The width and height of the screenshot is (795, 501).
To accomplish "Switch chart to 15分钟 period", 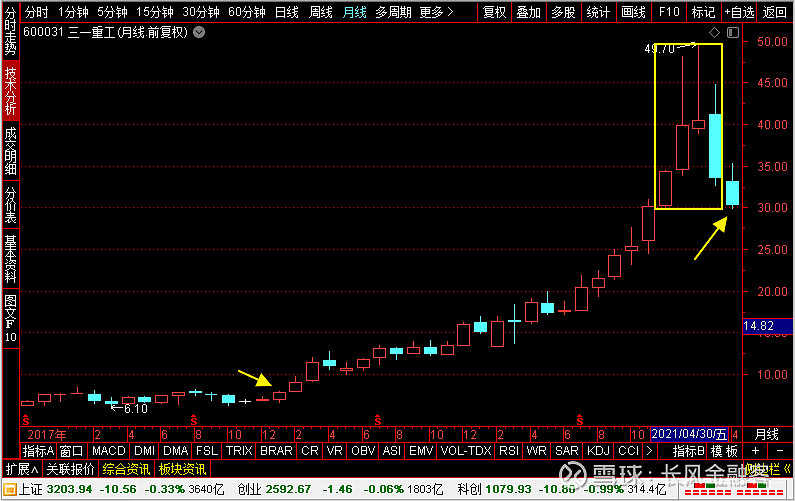I will 155,12.
